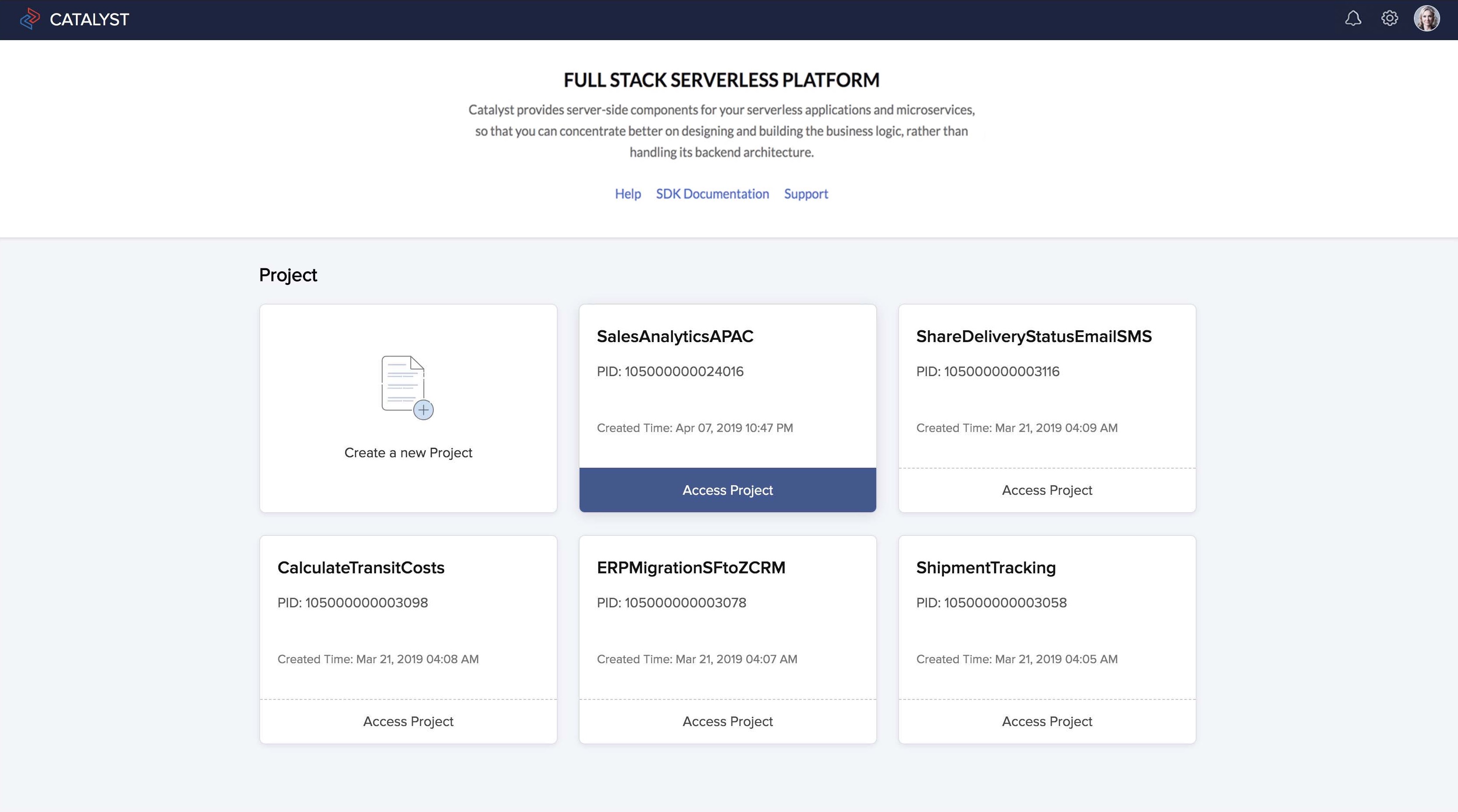Open the SDK Documentation link
Viewport: 1458px width, 812px height.
point(712,194)
